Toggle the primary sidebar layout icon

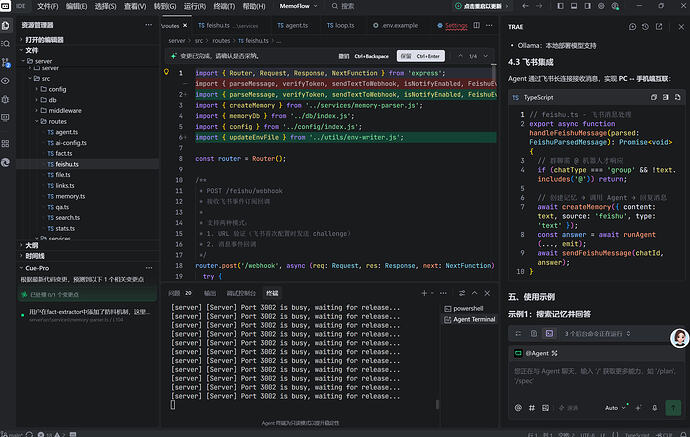tap(560, 6)
